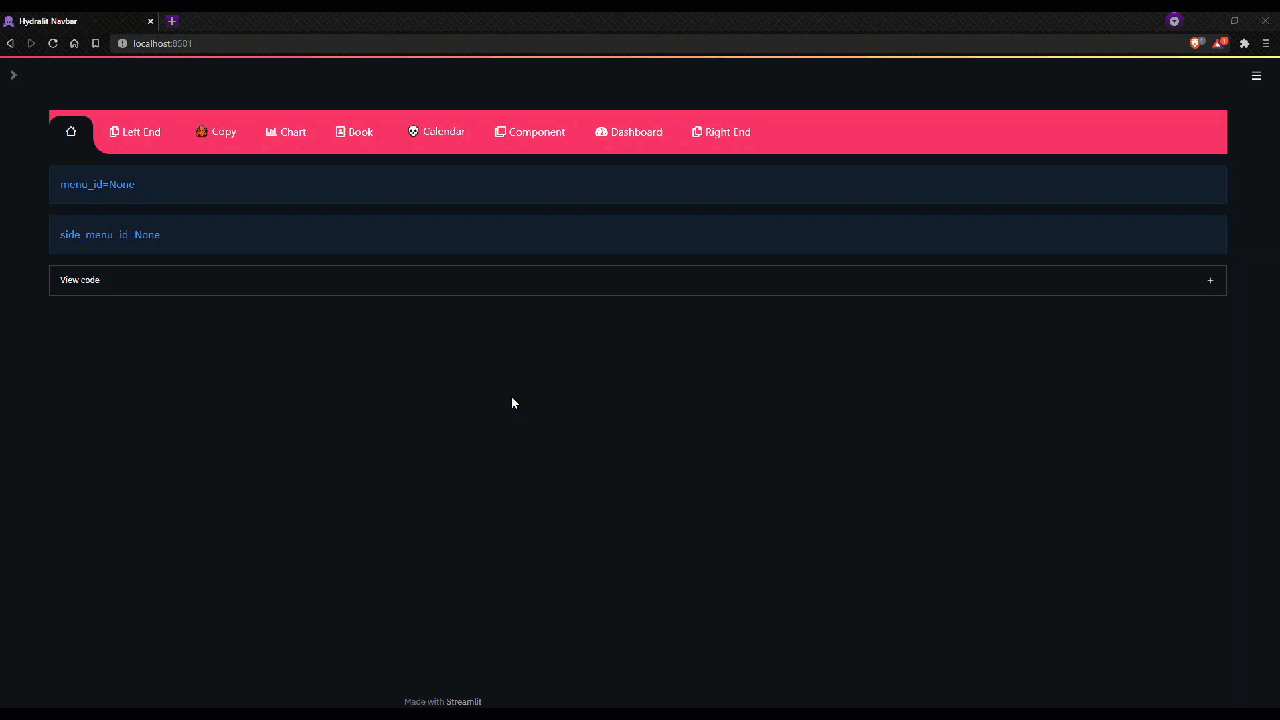Viewport: 1280px width, 720px height.
Task: Reload the page with the browser refresh button
Action: coord(53,44)
